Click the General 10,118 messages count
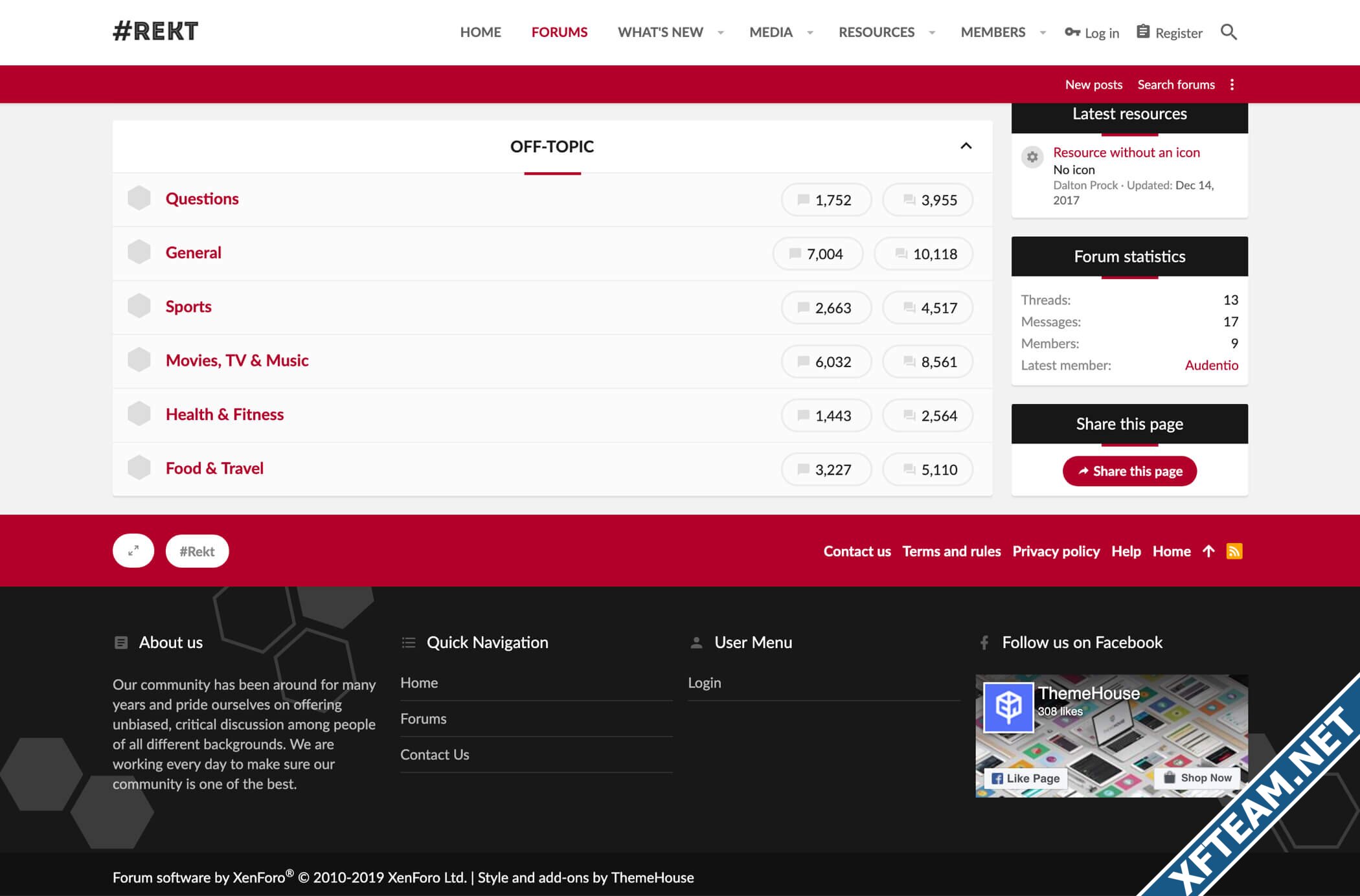1360x896 pixels. pos(924,253)
